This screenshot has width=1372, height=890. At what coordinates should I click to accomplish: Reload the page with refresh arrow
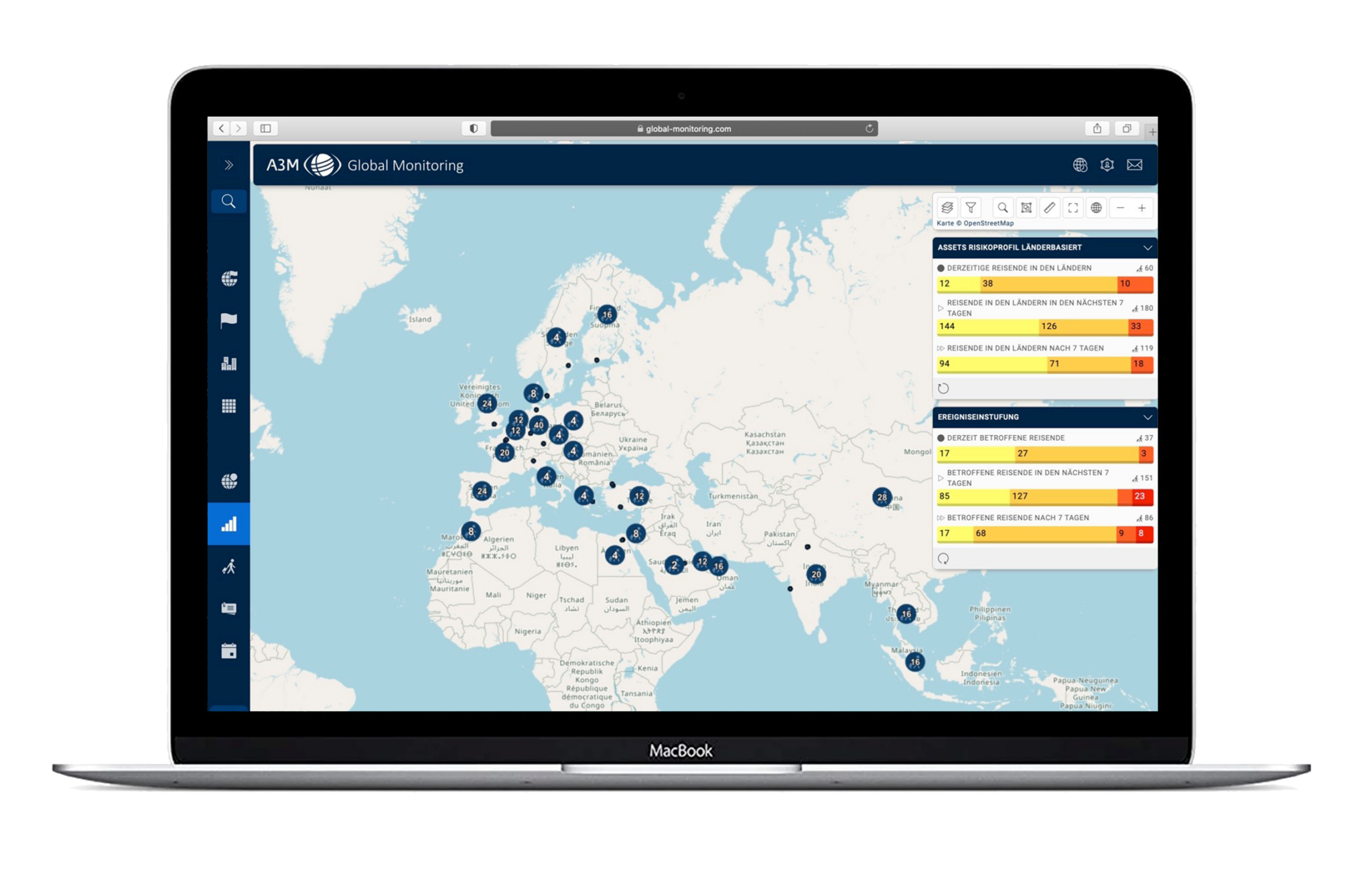(x=869, y=129)
